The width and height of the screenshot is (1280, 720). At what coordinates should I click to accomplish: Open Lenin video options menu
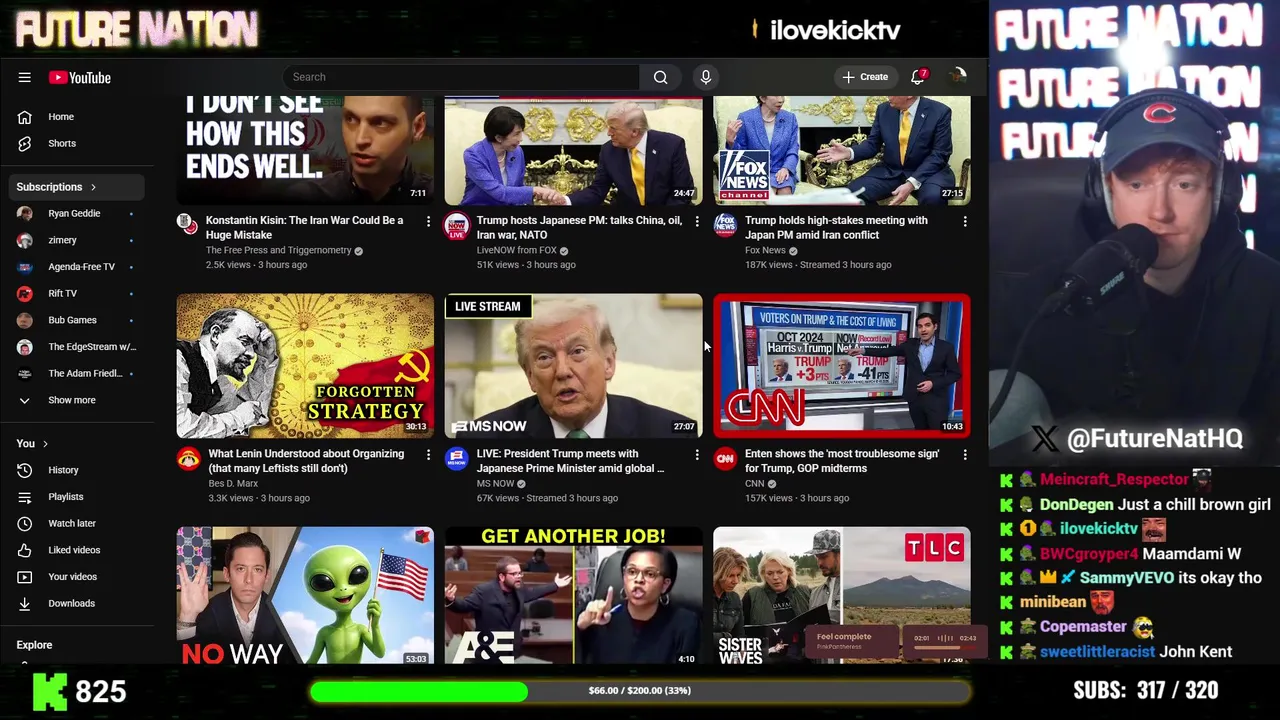pyautogui.click(x=428, y=454)
